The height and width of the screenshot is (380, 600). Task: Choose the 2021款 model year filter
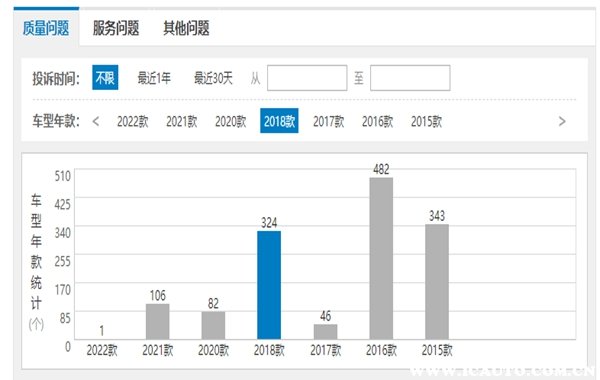(181, 122)
